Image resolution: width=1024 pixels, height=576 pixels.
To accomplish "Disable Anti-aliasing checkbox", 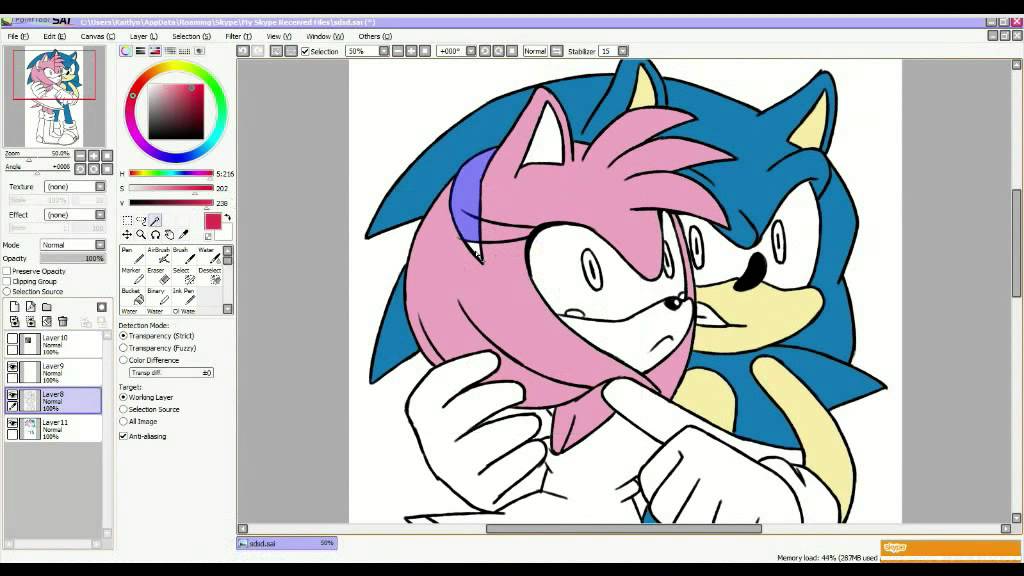I will tap(123, 436).
